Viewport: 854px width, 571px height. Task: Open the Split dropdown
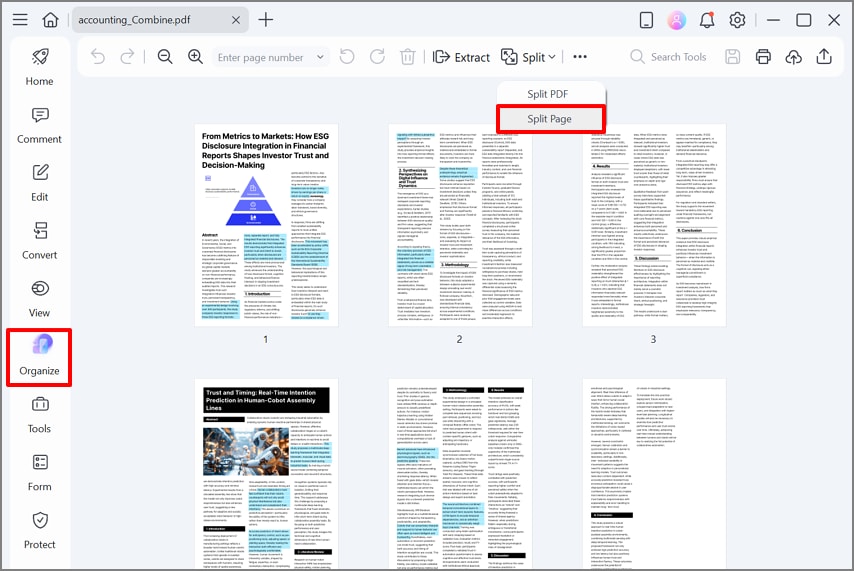point(528,57)
